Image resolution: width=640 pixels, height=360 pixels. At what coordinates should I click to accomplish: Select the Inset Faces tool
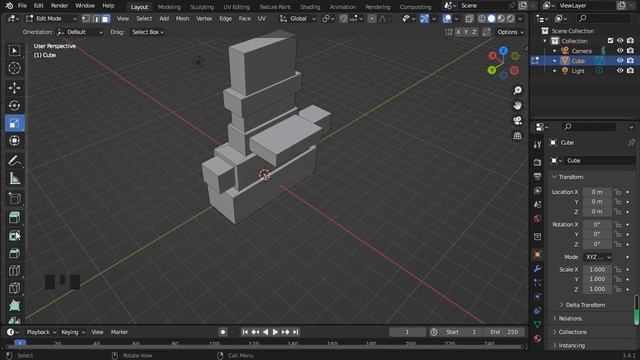(x=14, y=236)
